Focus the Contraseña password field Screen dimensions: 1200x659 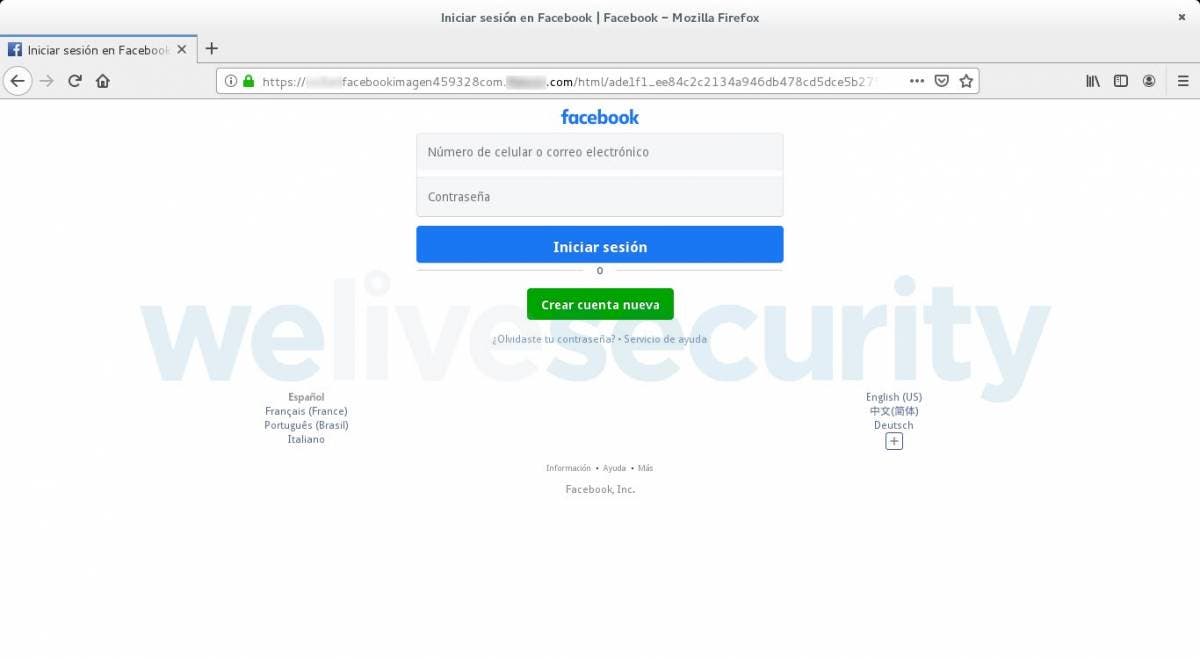(600, 197)
